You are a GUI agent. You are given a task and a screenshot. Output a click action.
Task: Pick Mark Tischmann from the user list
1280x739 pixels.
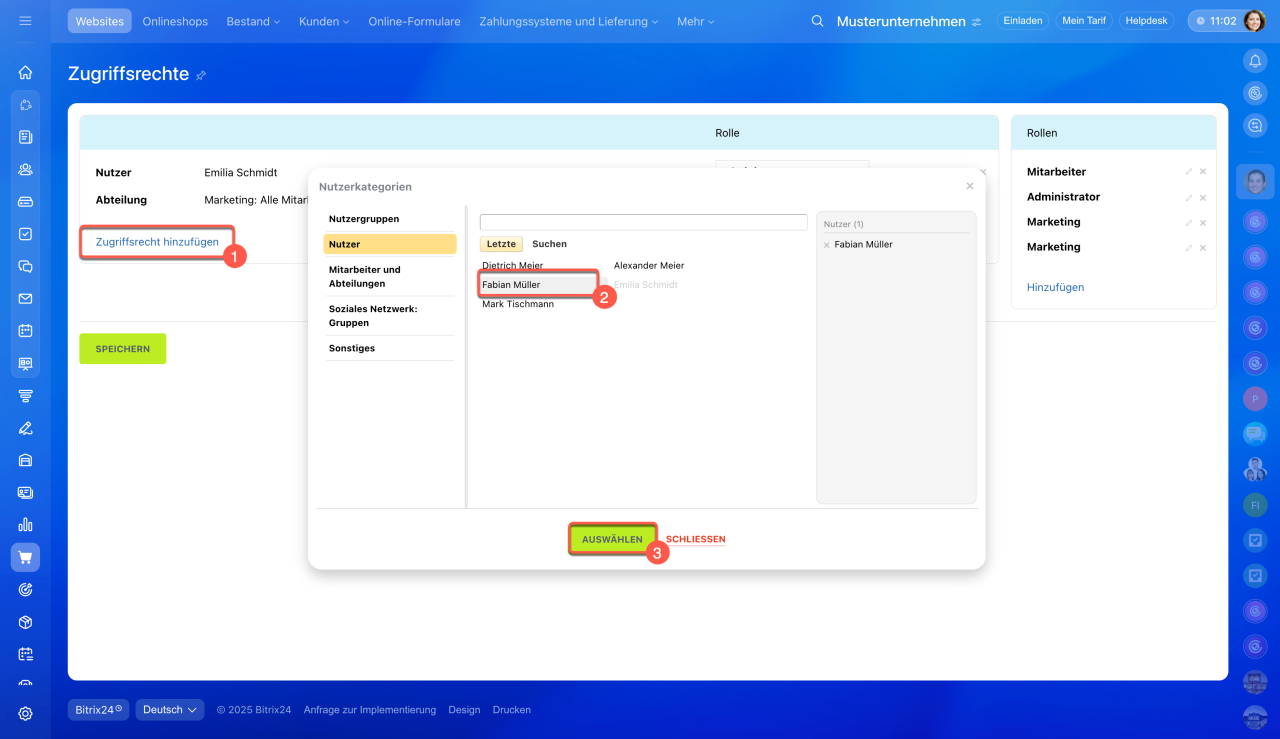click(518, 304)
